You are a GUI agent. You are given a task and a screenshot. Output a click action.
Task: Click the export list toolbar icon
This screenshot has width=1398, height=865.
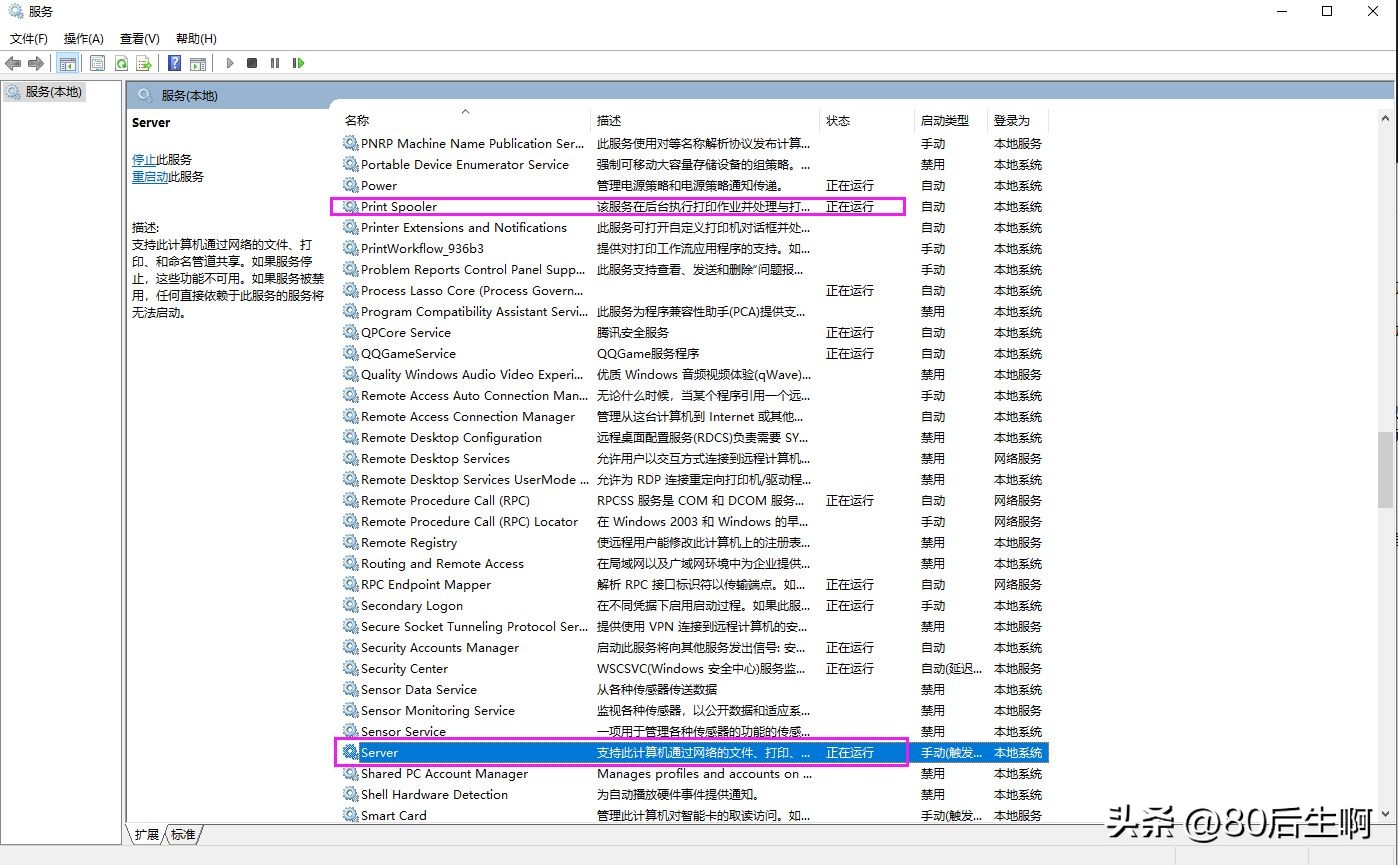pyautogui.click(x=143, y=62)
